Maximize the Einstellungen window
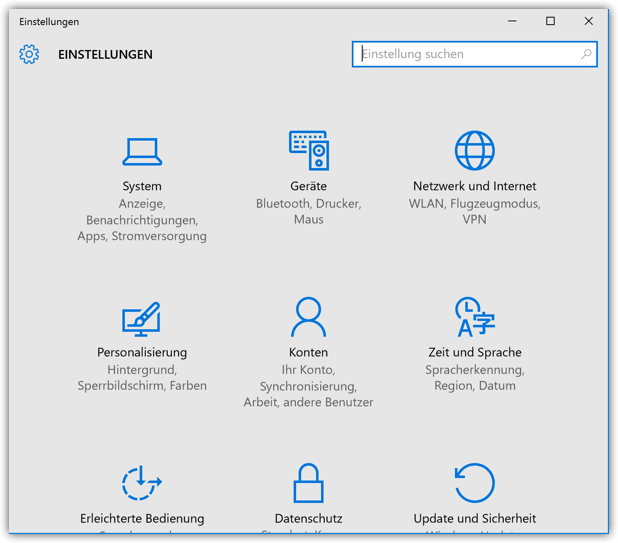Image resolution: width=618 pixels, height=543 pixels. pyautogui.click(x=551, y=21)
